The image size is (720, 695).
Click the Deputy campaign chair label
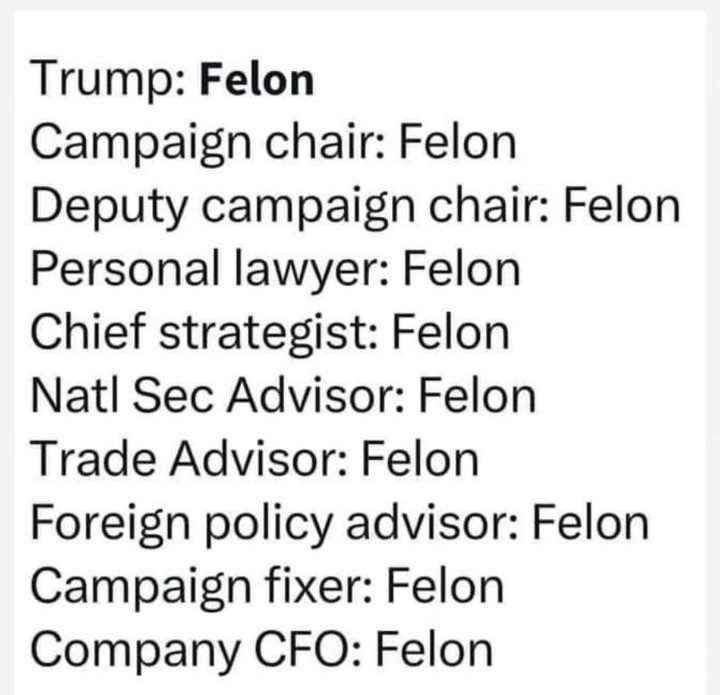[x=290, y=209]
